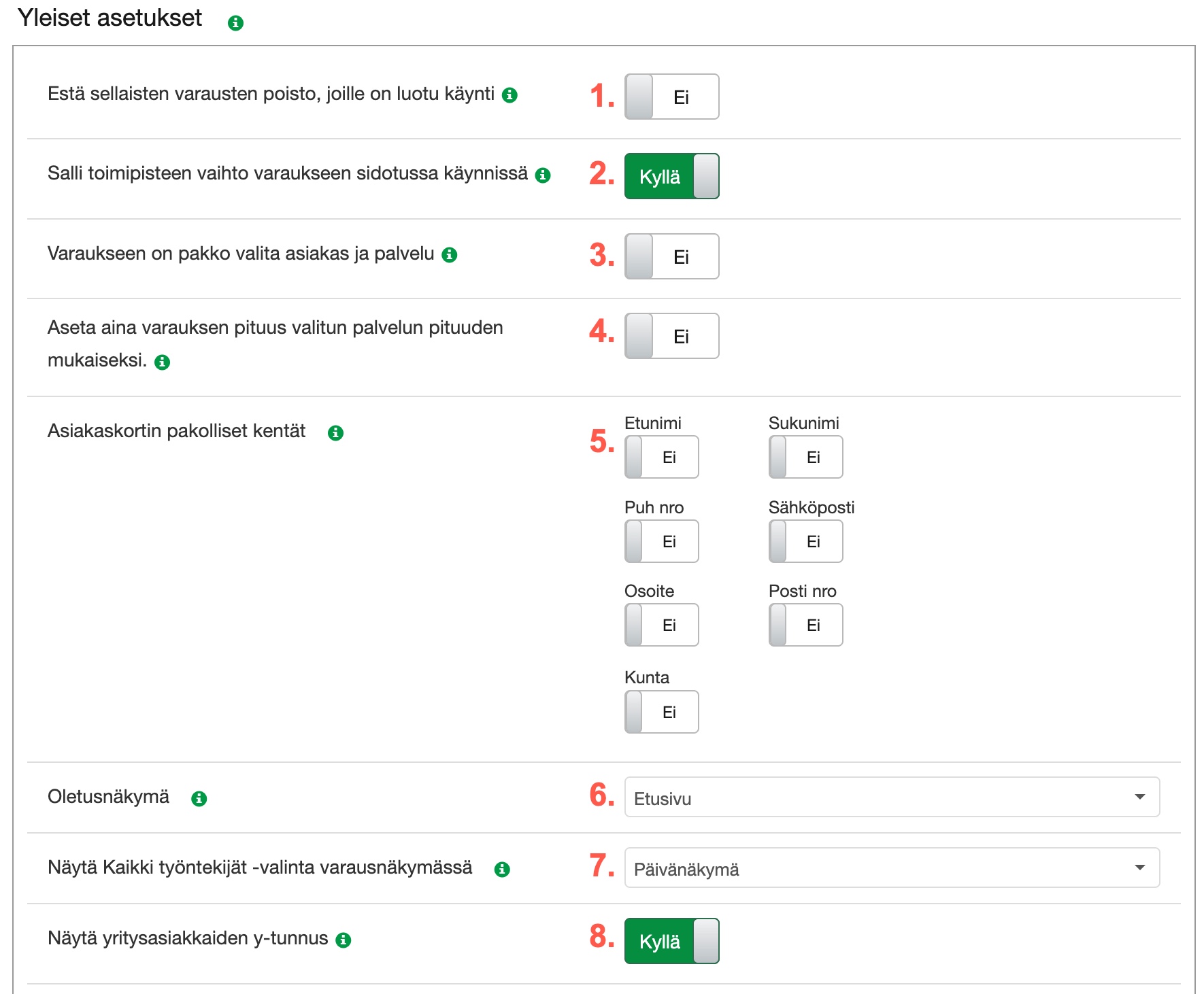Turn off Näytä yritysasiakkaiden y-tunnus toggle
The height and width of the screenshot is (994, 1204).
click(x=671, y=941)
